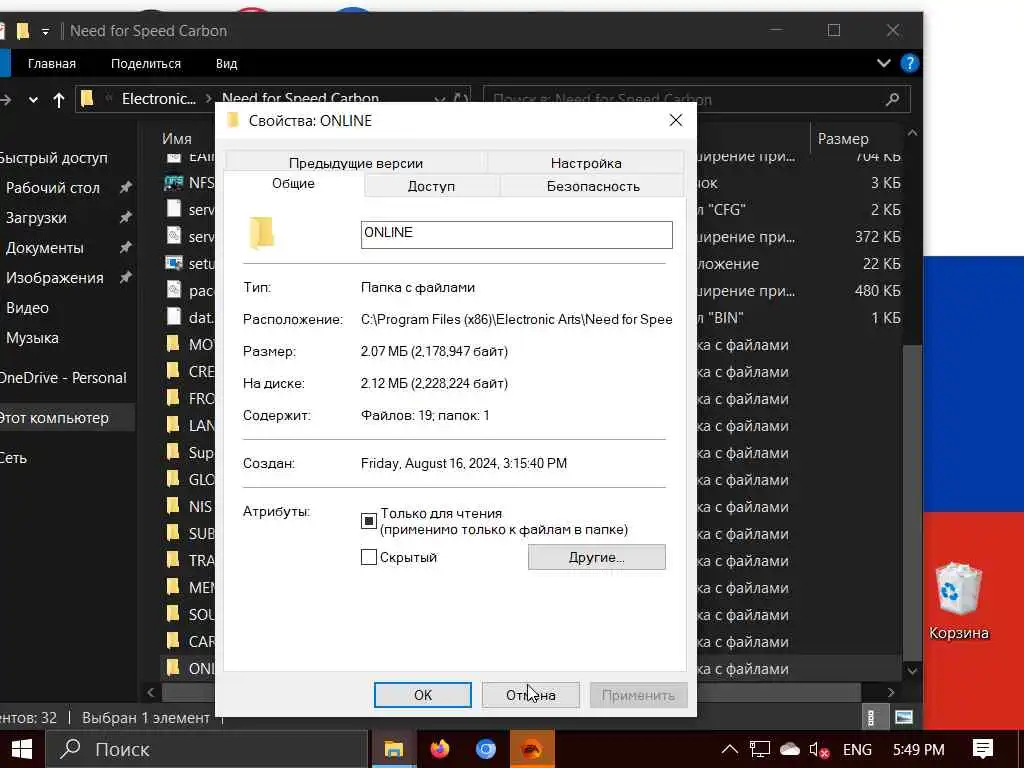
Task: Expand the Explorer ribbon with the chevron
Action: click(x=884, y=63)
